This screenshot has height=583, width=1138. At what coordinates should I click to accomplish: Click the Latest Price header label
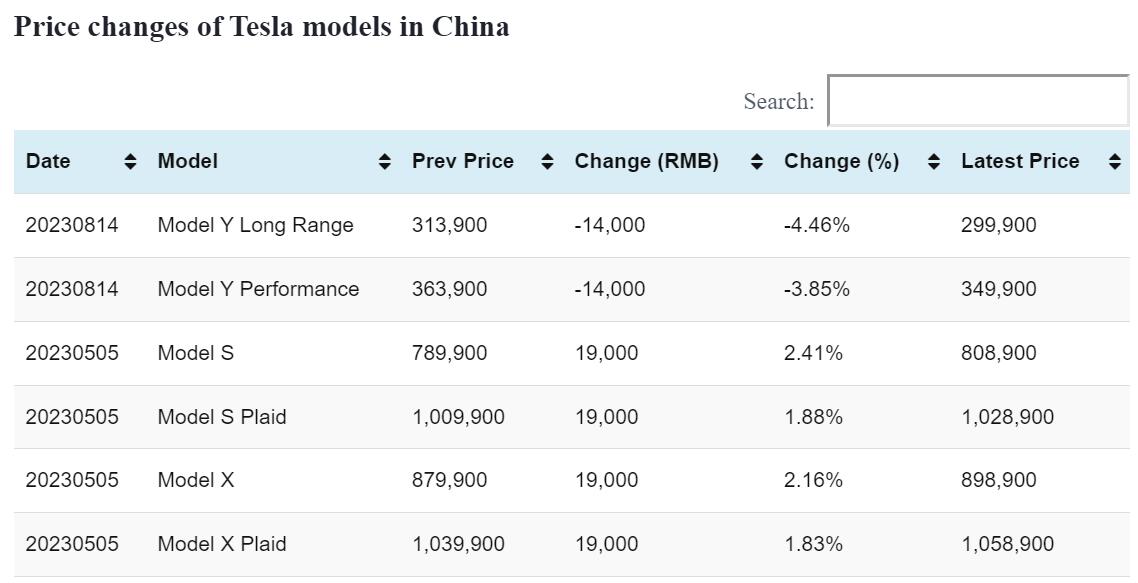tap(1020, 162)
